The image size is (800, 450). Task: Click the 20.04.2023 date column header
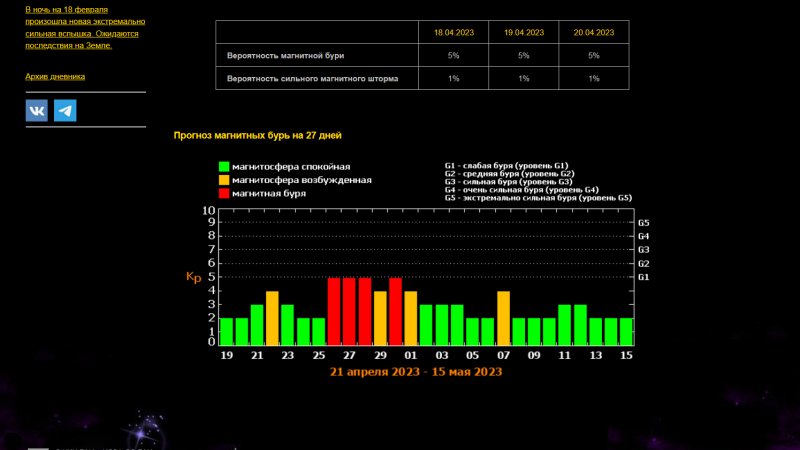point(594,33)
